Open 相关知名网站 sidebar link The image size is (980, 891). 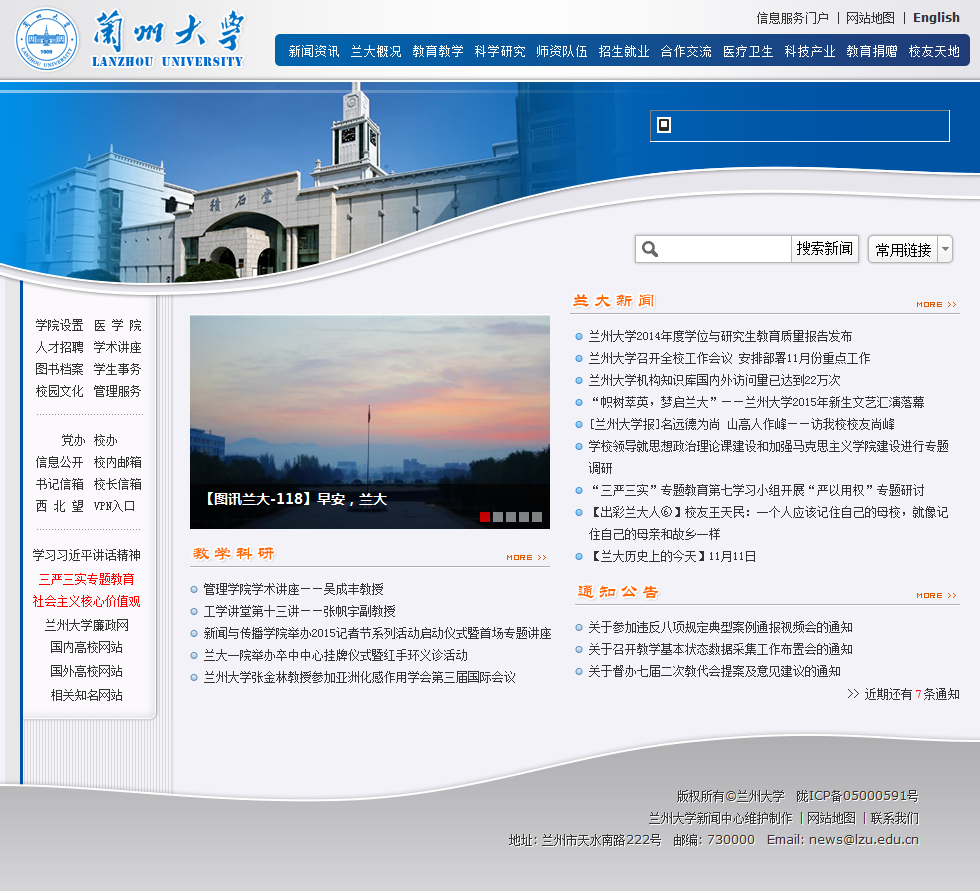[x=86, y=695]
